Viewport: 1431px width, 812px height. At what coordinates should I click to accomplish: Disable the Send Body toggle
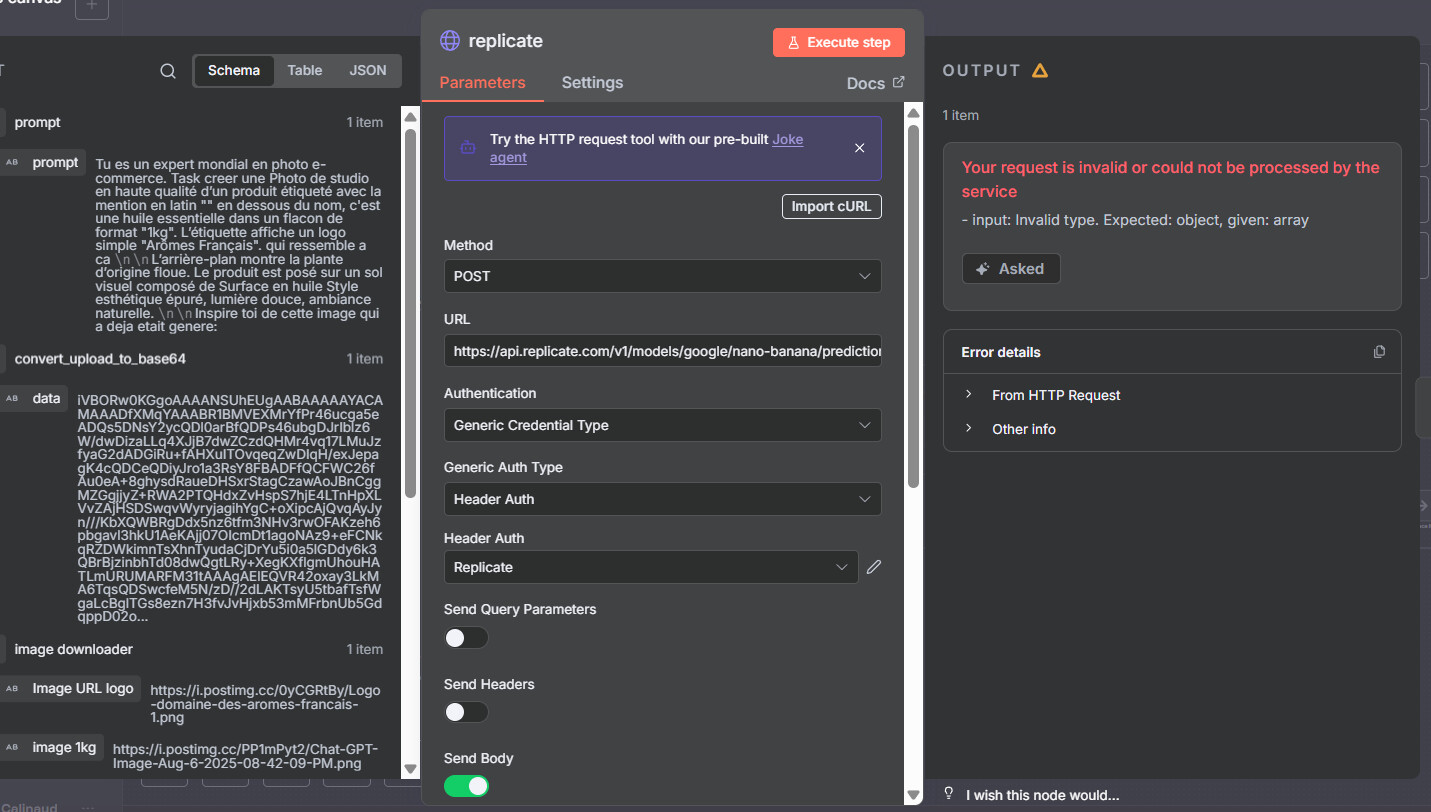[x=466, y=786]
